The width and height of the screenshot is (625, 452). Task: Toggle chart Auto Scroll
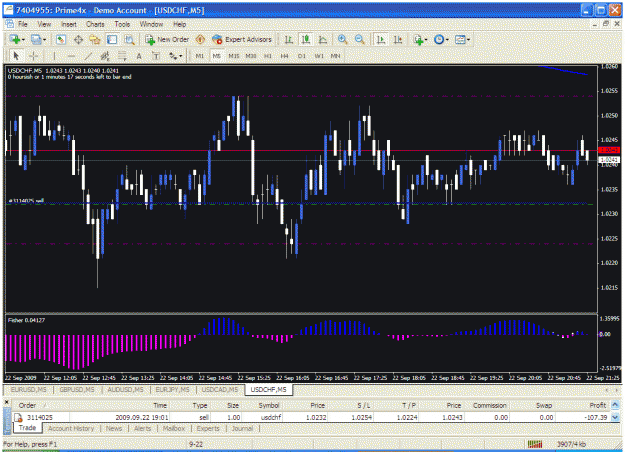[x=381, y=39]
